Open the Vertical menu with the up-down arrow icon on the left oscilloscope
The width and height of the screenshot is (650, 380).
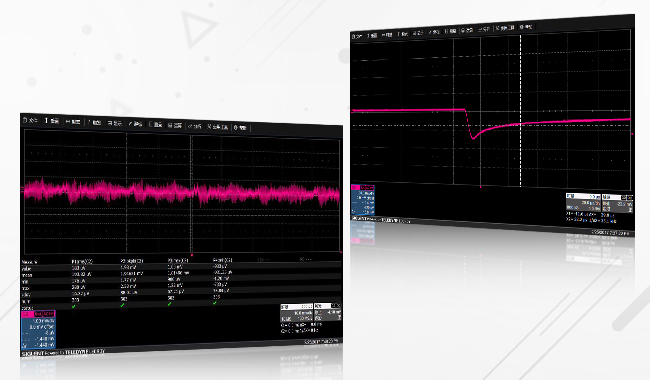[52, 121]
